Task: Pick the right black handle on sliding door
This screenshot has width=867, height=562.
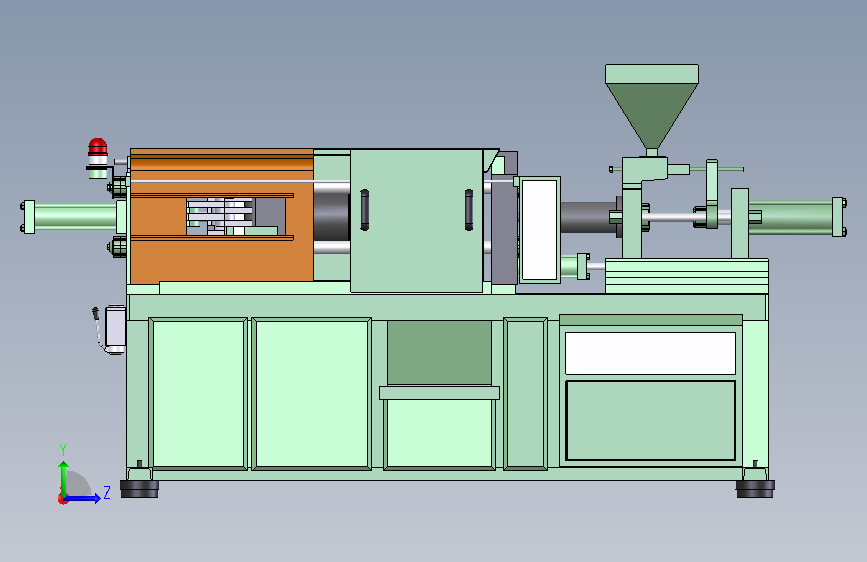Action: point(469,210)
